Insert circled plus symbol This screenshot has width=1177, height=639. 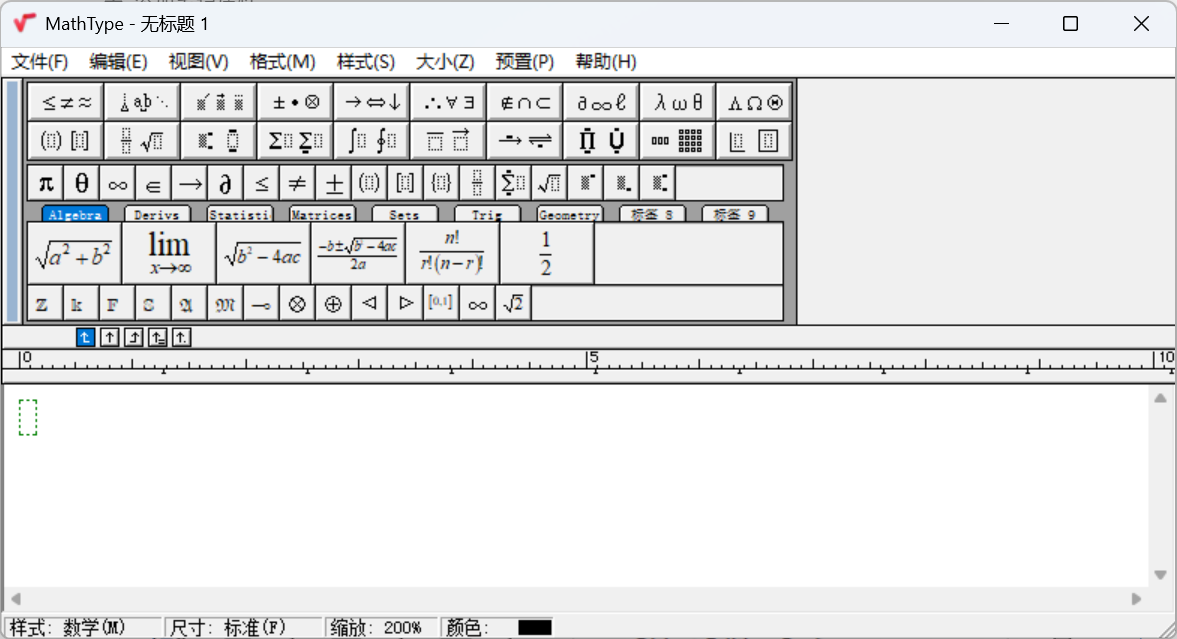333,304
